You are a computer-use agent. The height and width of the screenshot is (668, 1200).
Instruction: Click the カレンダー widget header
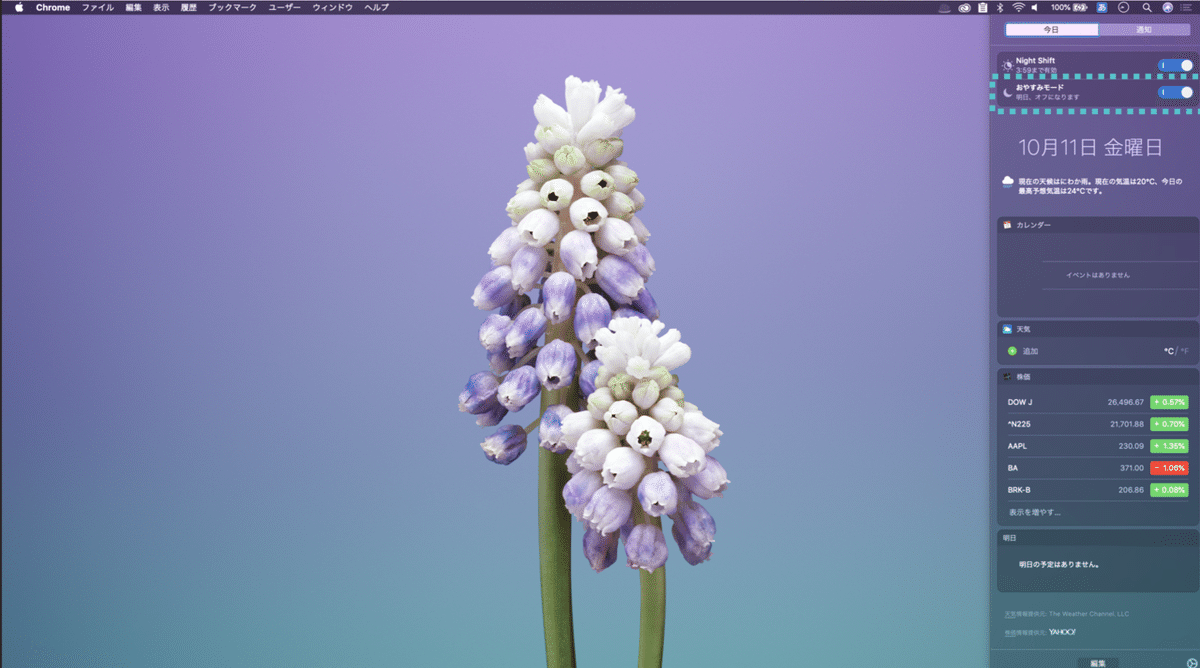[1098, 225]
